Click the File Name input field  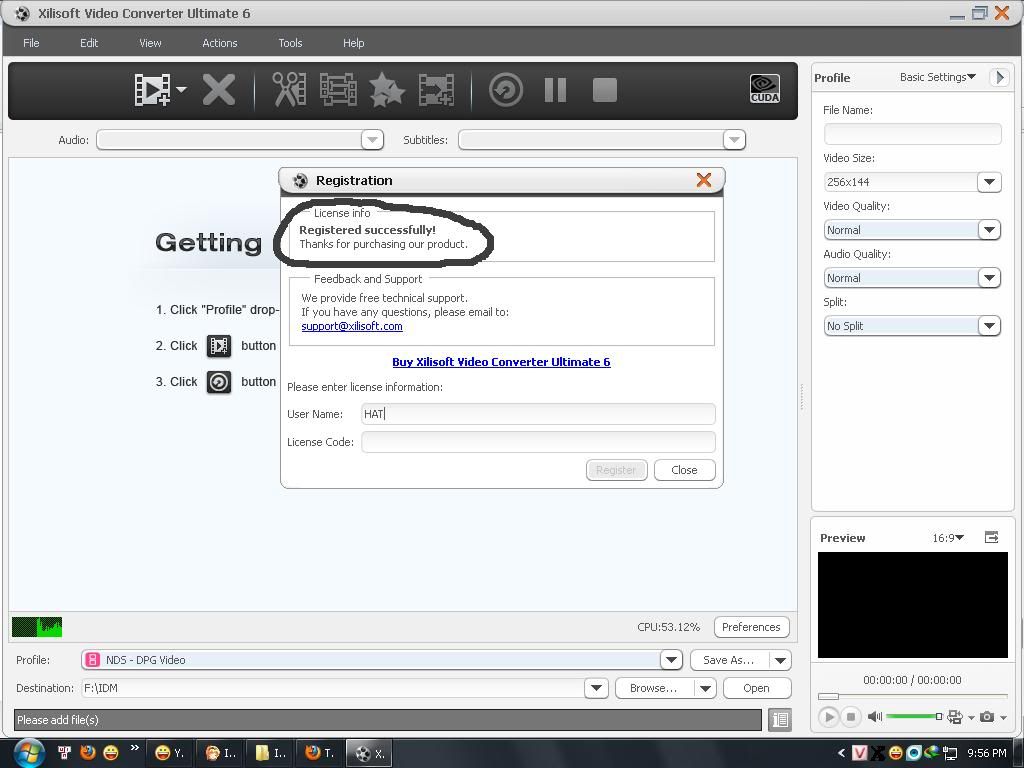pyautogui.click(x=912, y=134)
